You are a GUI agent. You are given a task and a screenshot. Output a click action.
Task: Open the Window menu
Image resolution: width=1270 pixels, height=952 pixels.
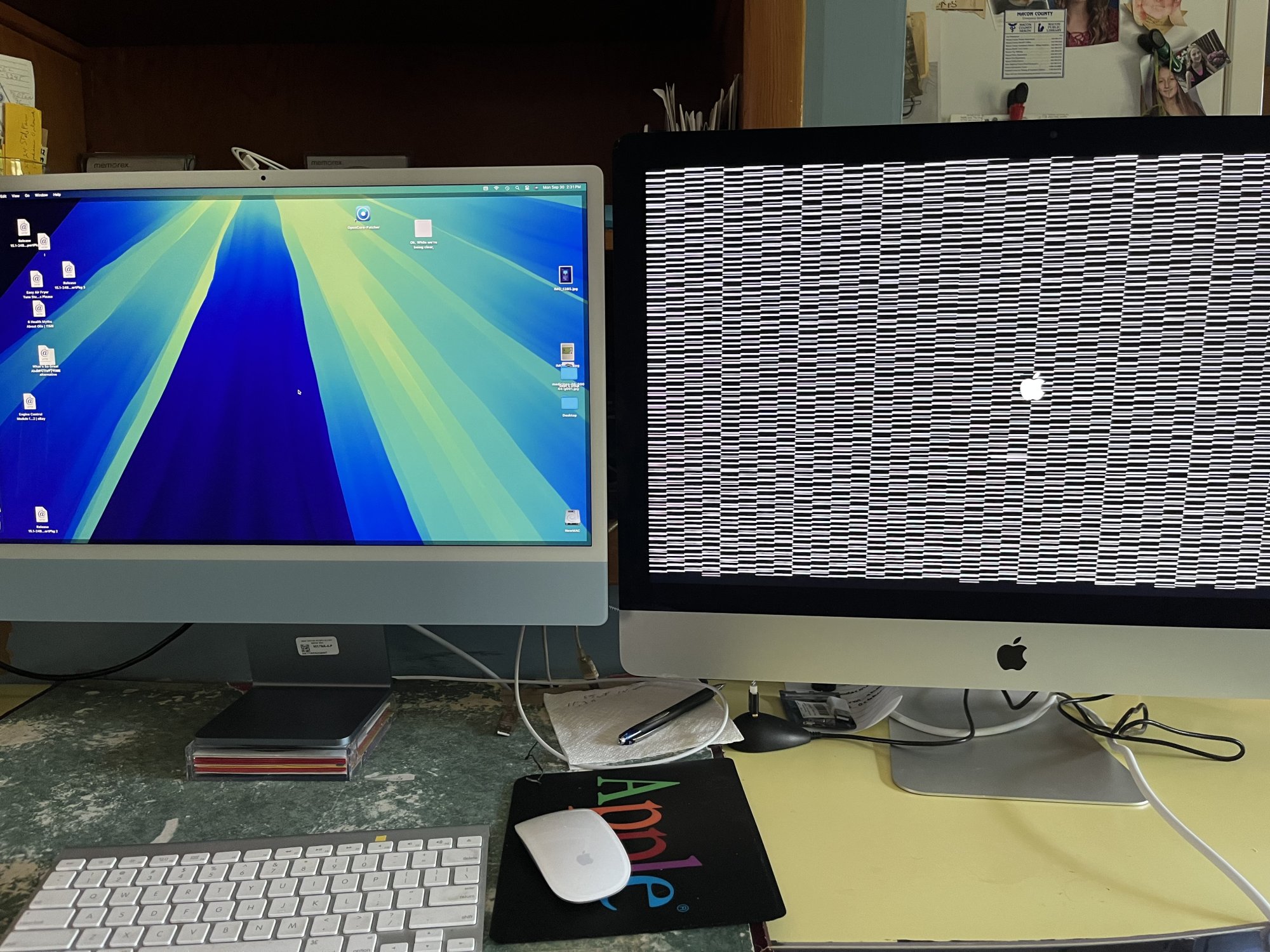41,195
